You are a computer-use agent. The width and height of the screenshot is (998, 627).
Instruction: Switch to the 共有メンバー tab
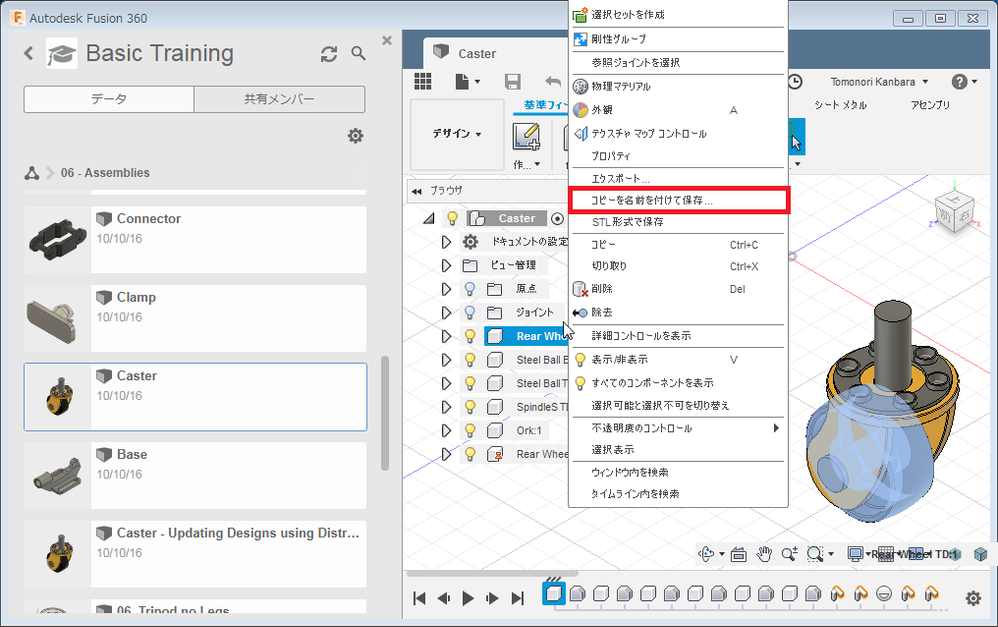coord(279,99)
